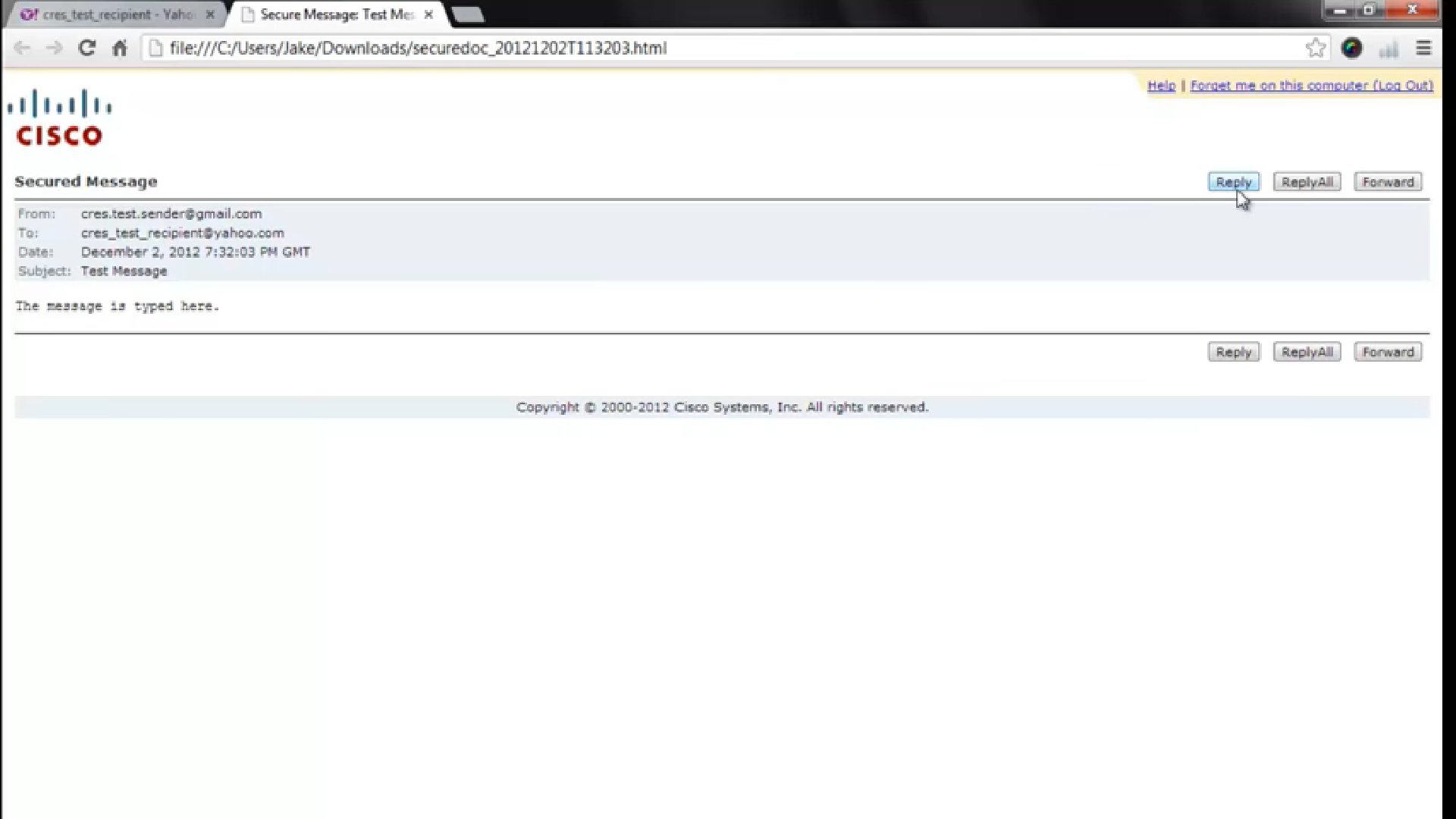Open the round colored extension icon
Image resolution: width=1456 pixels, height=819 pixels.
tap(1351, 48)
